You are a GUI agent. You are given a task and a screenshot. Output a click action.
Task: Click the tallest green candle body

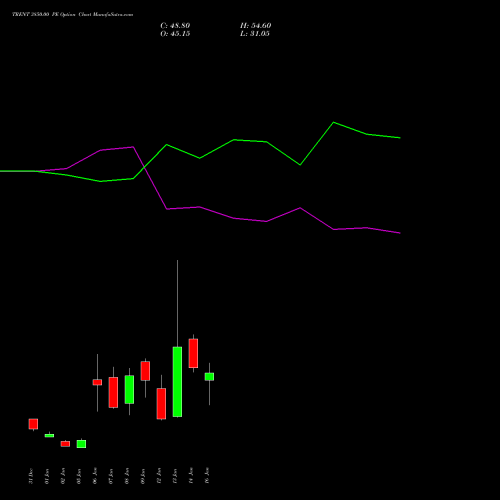coord(177,382)
